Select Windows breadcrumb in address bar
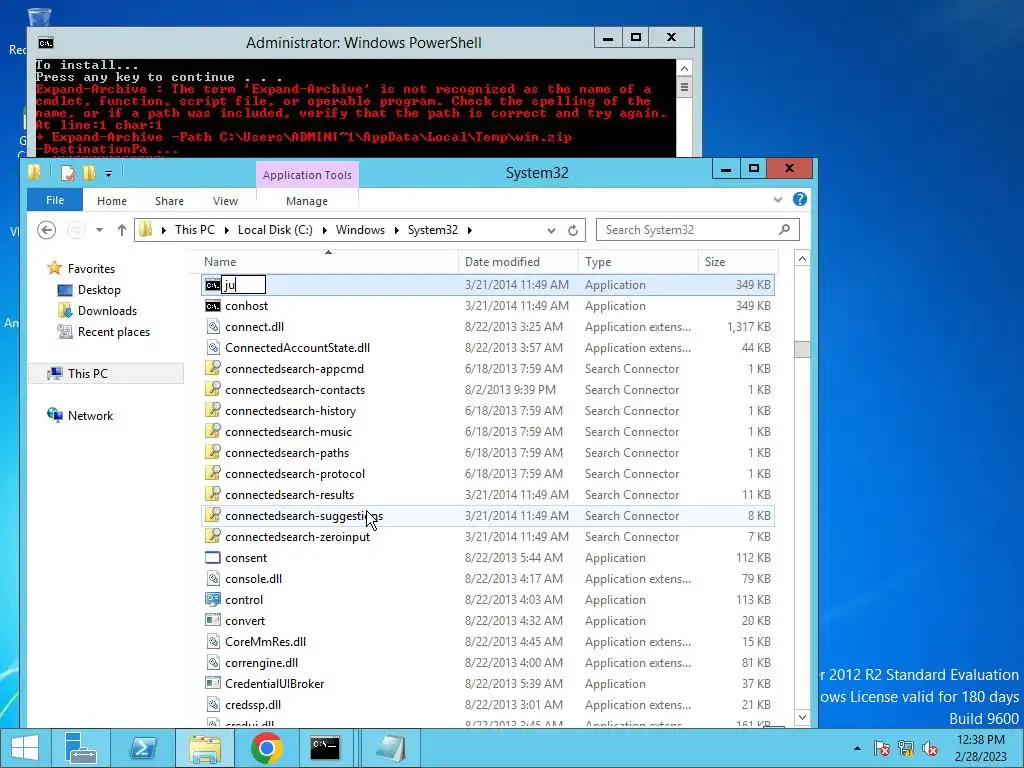The width and height of the screenshot is (1024, 768). pos(360,230)
